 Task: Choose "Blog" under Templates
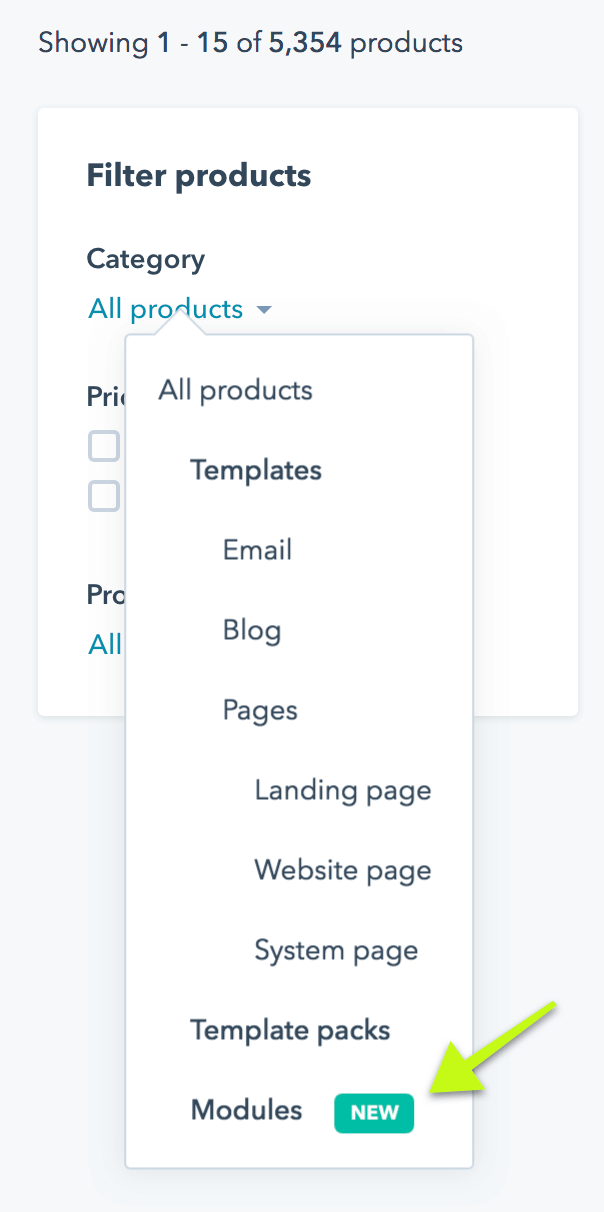pyautogui.click(x=251, y=630)
